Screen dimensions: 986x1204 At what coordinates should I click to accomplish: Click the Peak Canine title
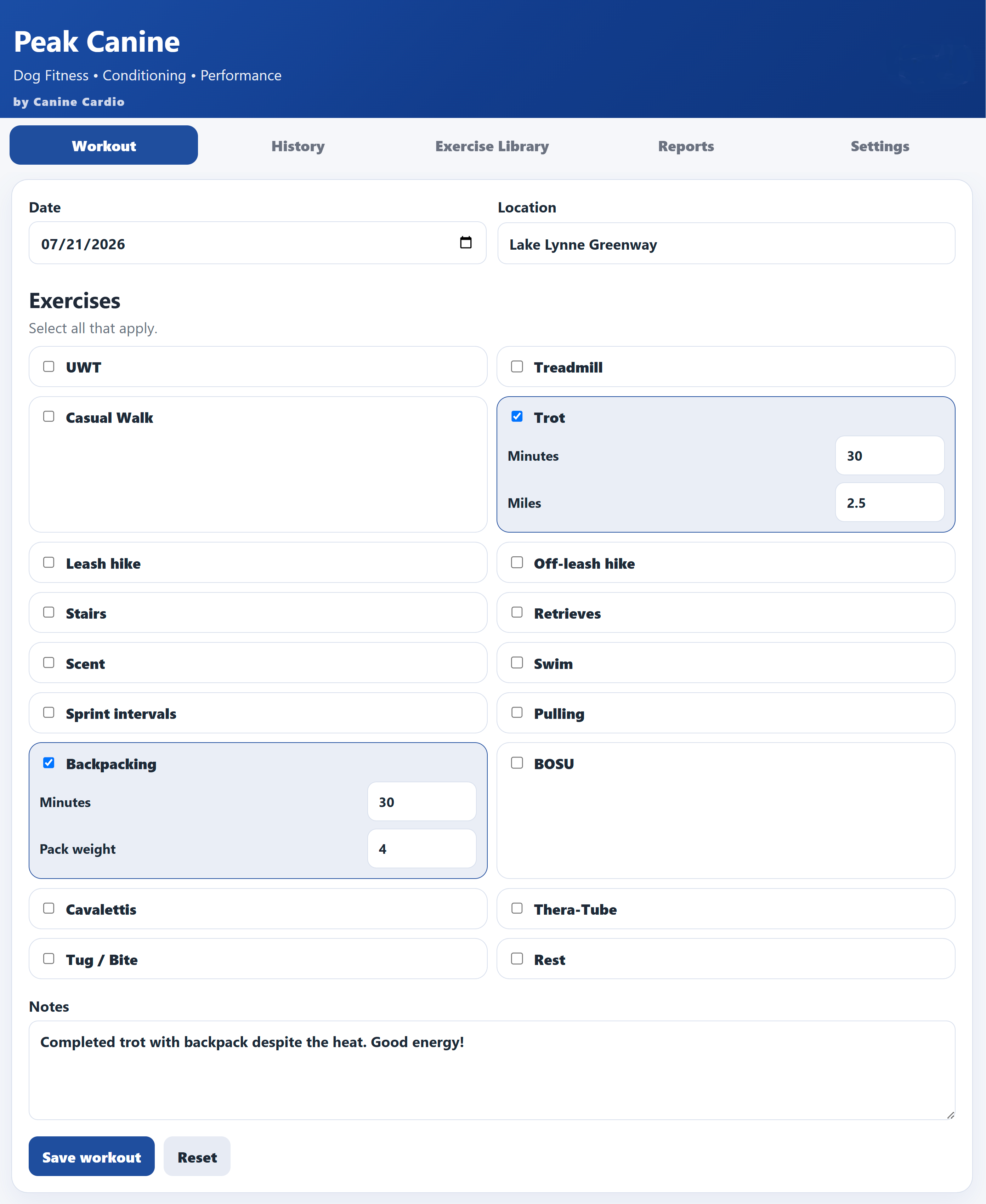click(97, 41)
